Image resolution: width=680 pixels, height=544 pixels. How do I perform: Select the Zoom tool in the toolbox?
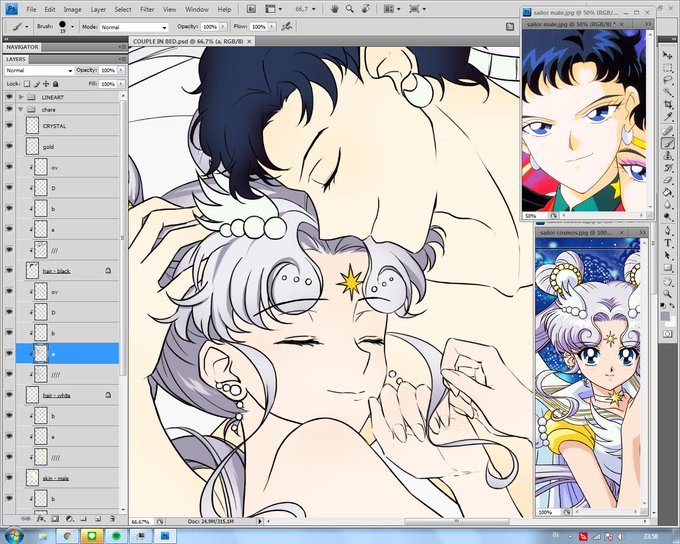(x=667, y=294)
